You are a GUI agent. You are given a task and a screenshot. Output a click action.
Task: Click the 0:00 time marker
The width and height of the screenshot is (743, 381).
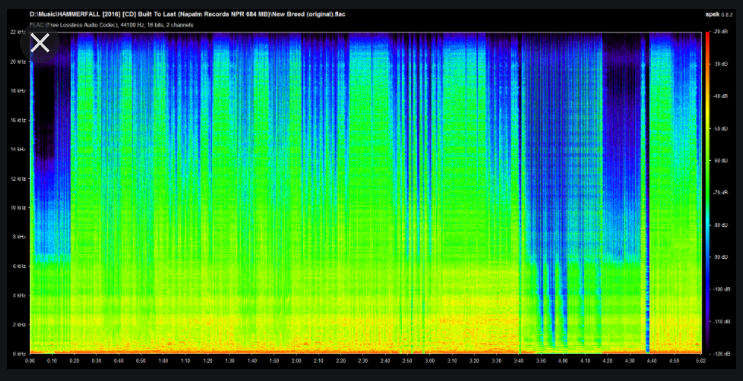pos(30,361)
